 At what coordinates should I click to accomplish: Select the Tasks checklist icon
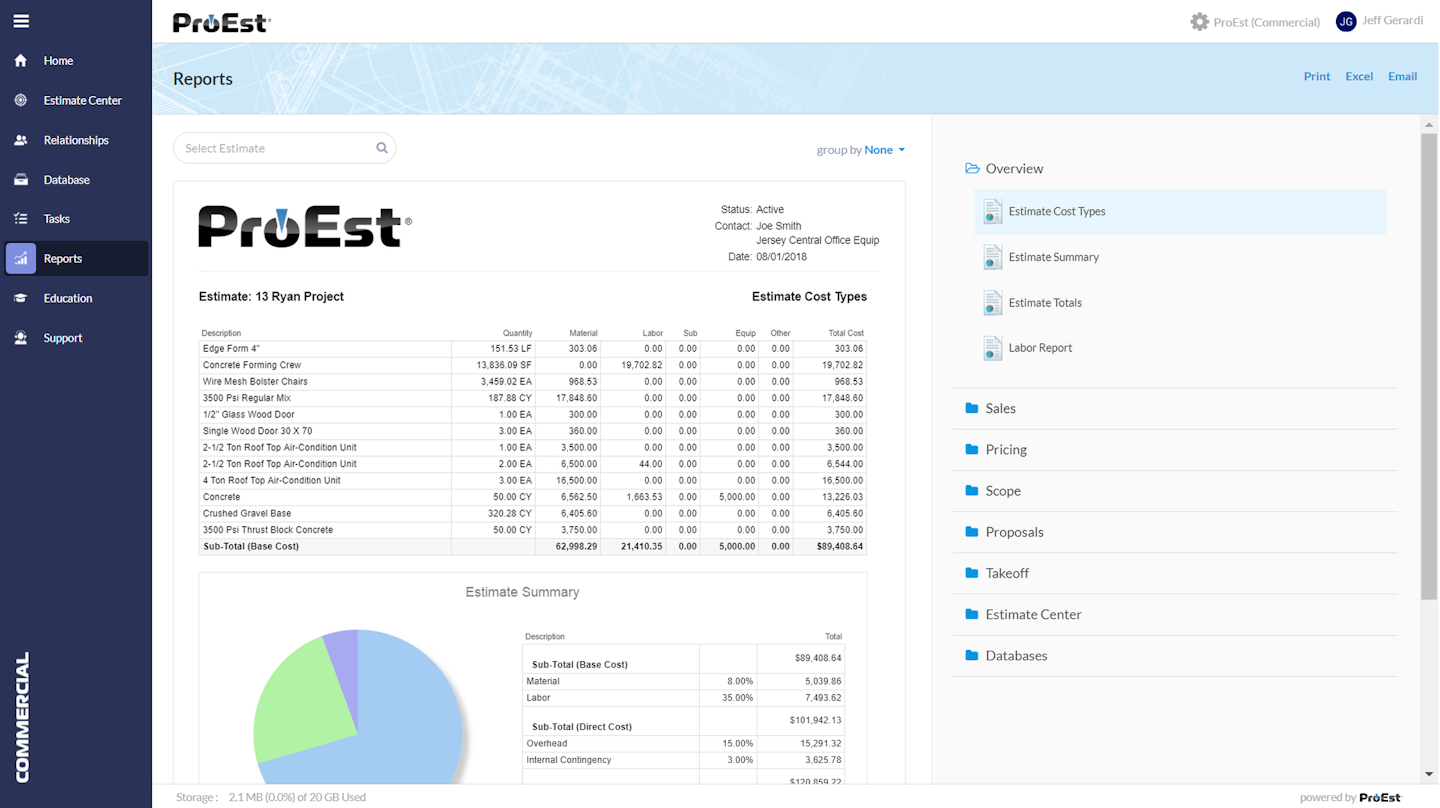point(21,218)
